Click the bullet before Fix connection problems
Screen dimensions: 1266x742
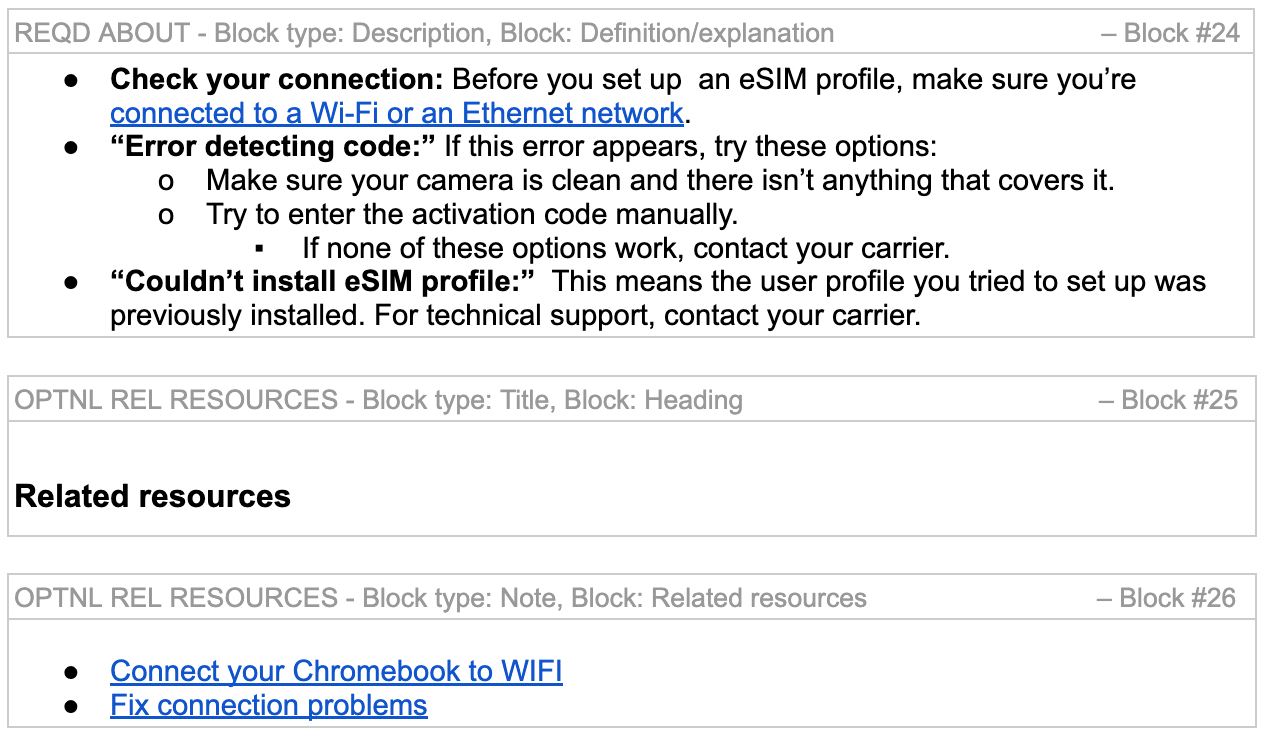(71, 706)
